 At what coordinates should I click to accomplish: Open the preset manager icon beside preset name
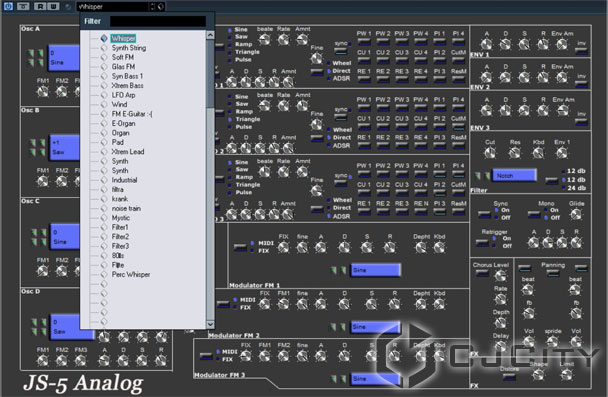[161, 6]
